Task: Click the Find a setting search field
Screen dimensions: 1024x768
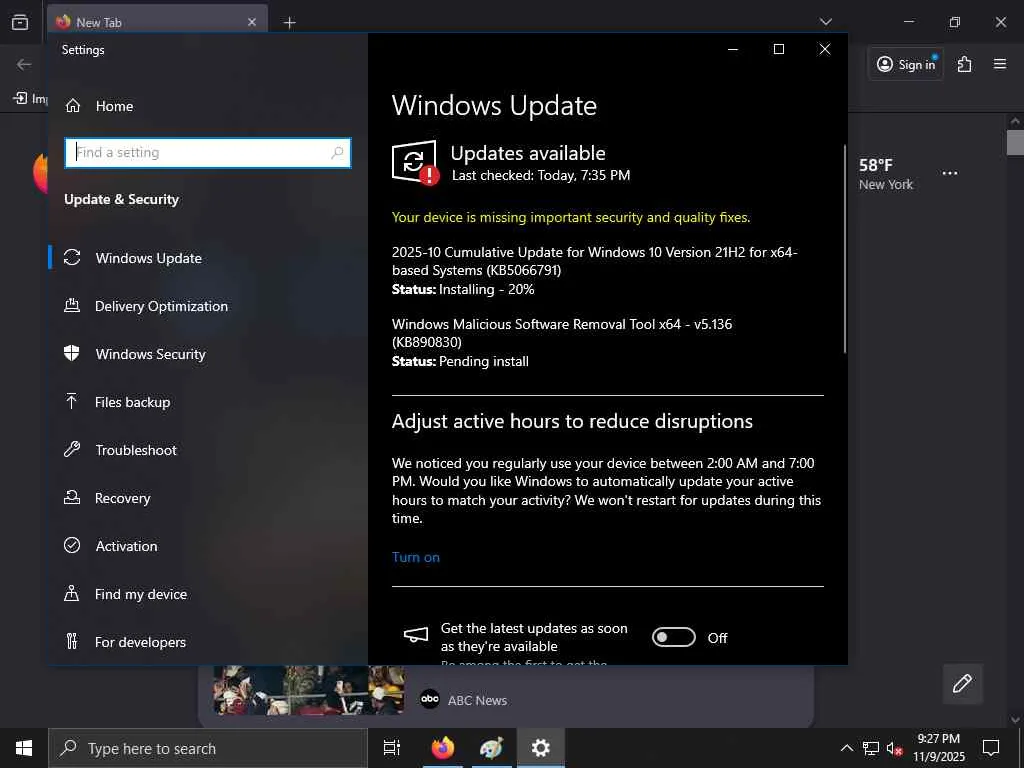Action: tap(208, 153)
